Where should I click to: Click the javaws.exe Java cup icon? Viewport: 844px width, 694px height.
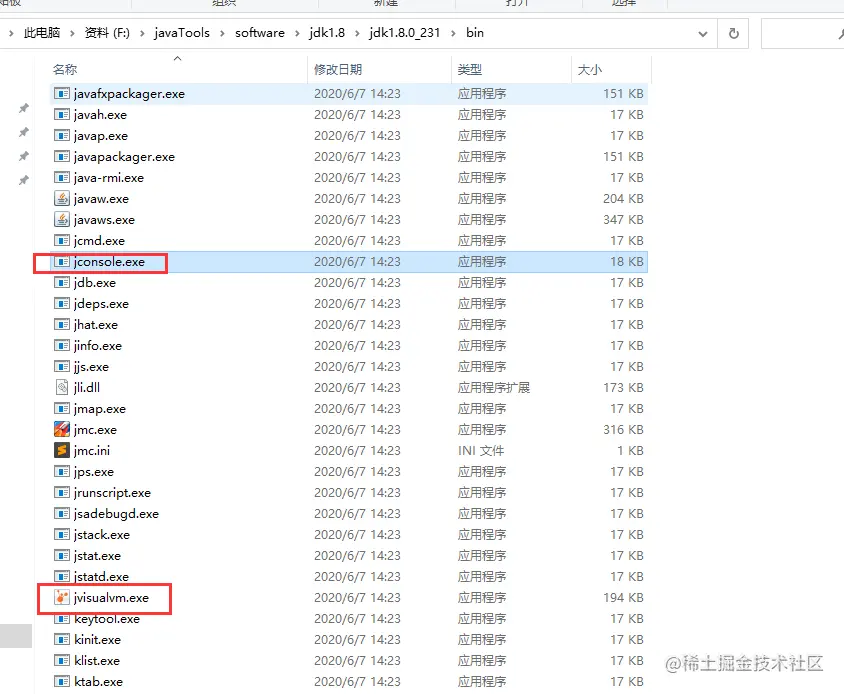[x=62, y=220]
